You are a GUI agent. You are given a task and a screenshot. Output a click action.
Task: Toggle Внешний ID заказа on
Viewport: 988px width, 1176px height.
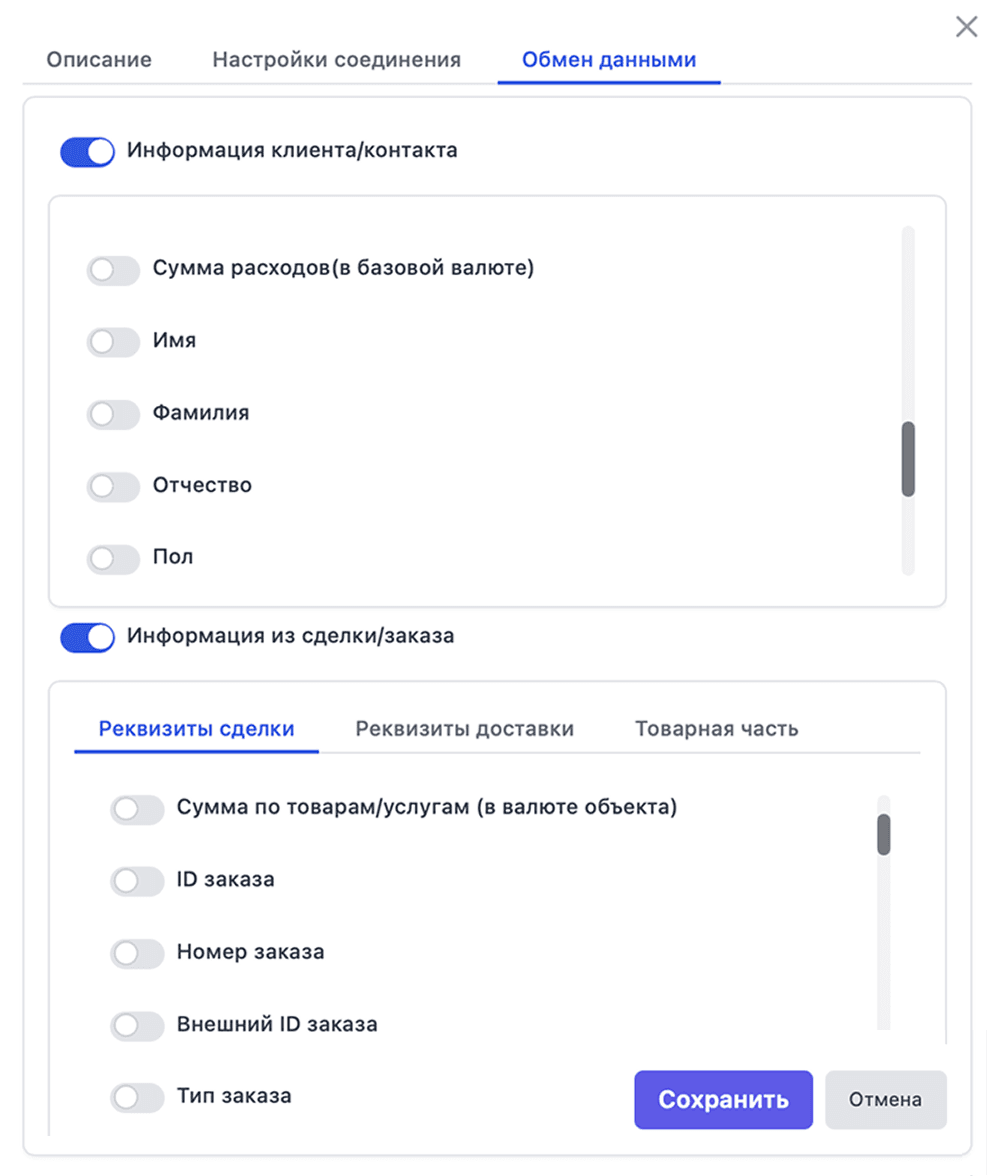tap(138, 1025)
